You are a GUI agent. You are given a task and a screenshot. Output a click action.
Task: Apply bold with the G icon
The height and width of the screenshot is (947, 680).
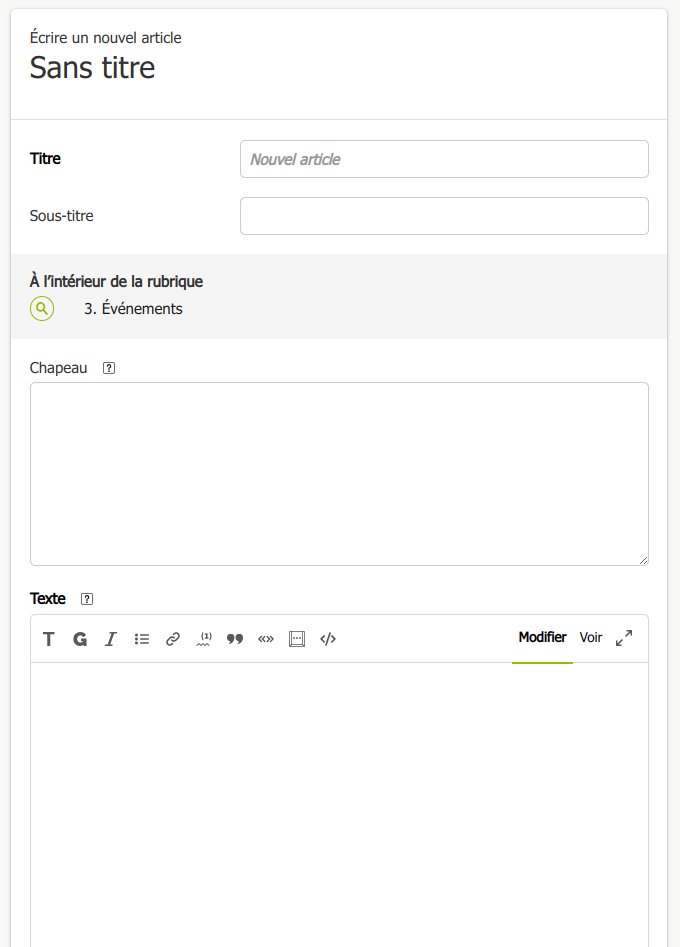(x=80, y=639)
